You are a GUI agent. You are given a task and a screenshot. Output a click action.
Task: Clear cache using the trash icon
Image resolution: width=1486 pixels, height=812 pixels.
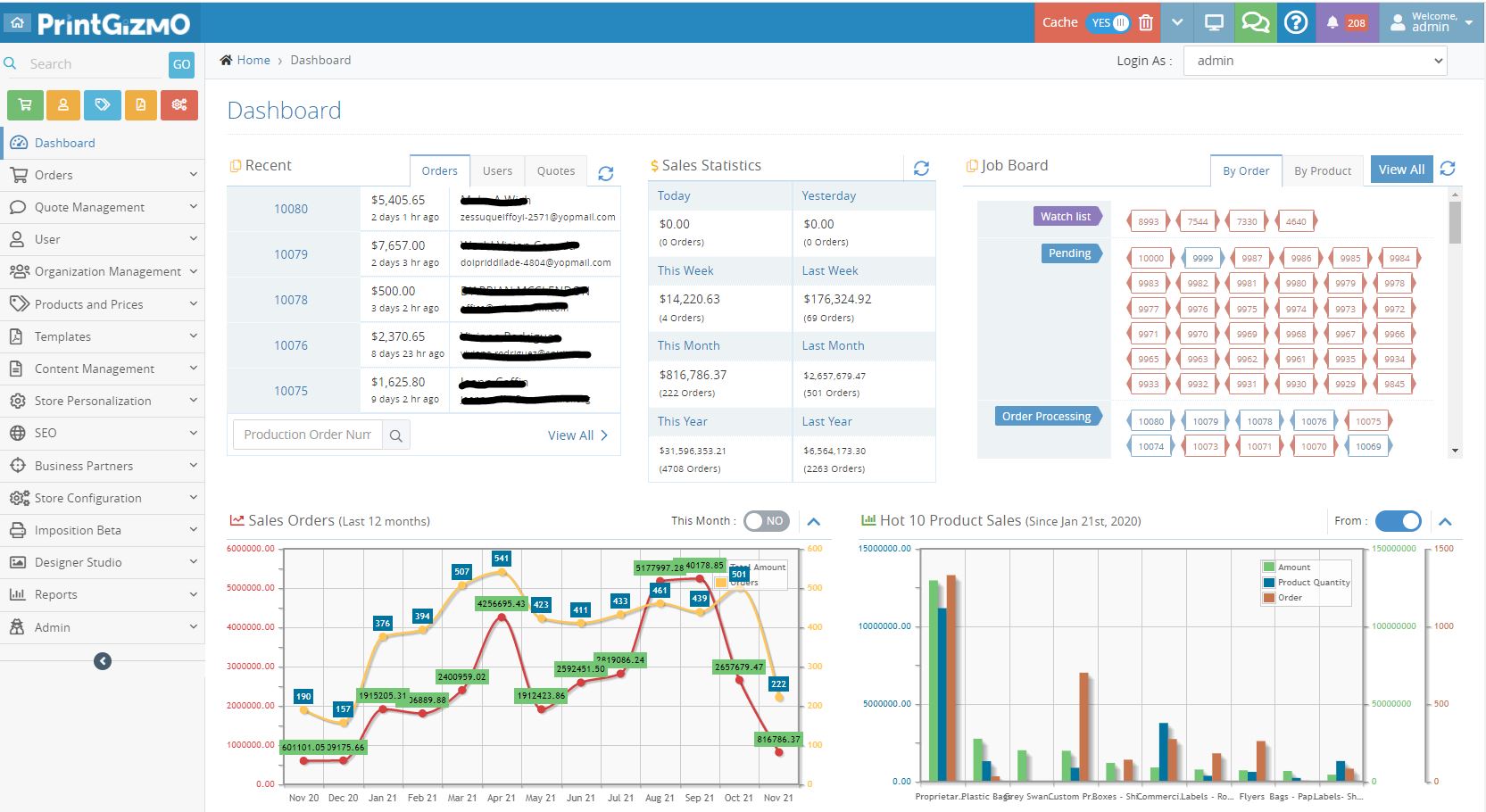click(1146, 23)
